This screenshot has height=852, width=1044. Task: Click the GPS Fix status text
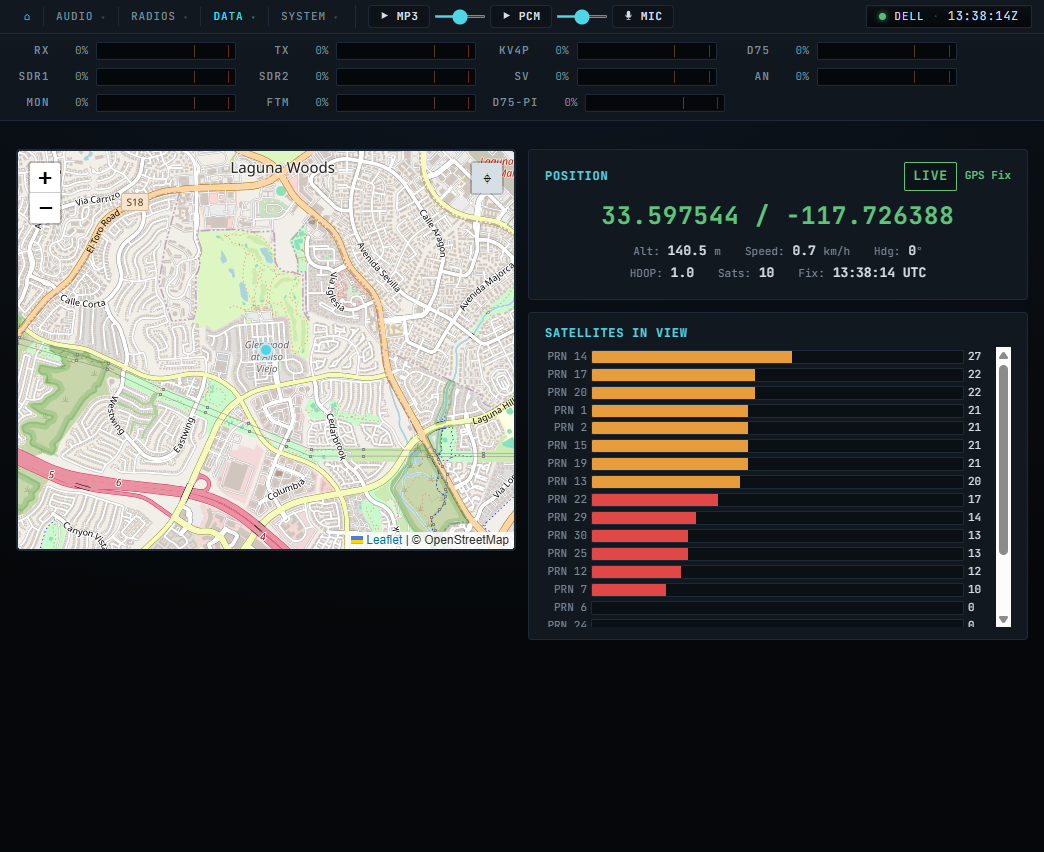pyautogui.click(x=987, y=175)
